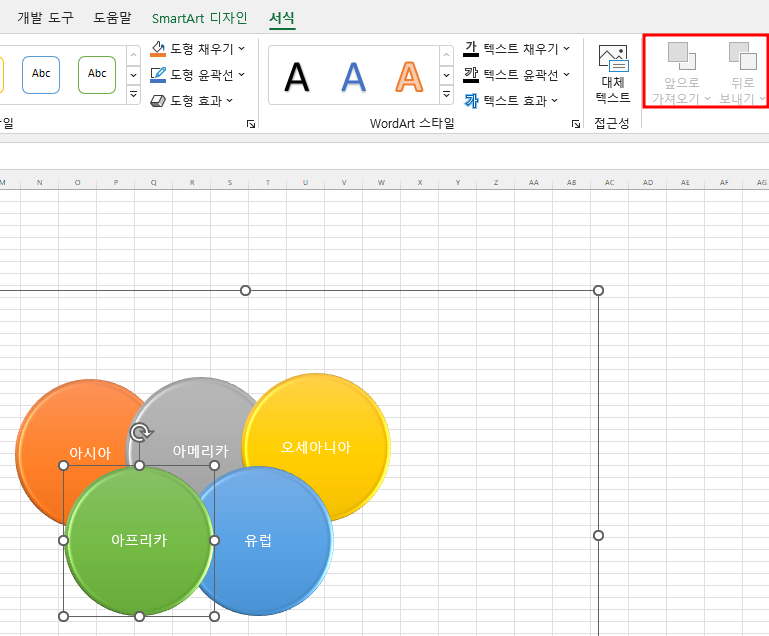Select the green 아프리카 circle
Viewport: 769px width, 636px height.
tap(139, 540)
